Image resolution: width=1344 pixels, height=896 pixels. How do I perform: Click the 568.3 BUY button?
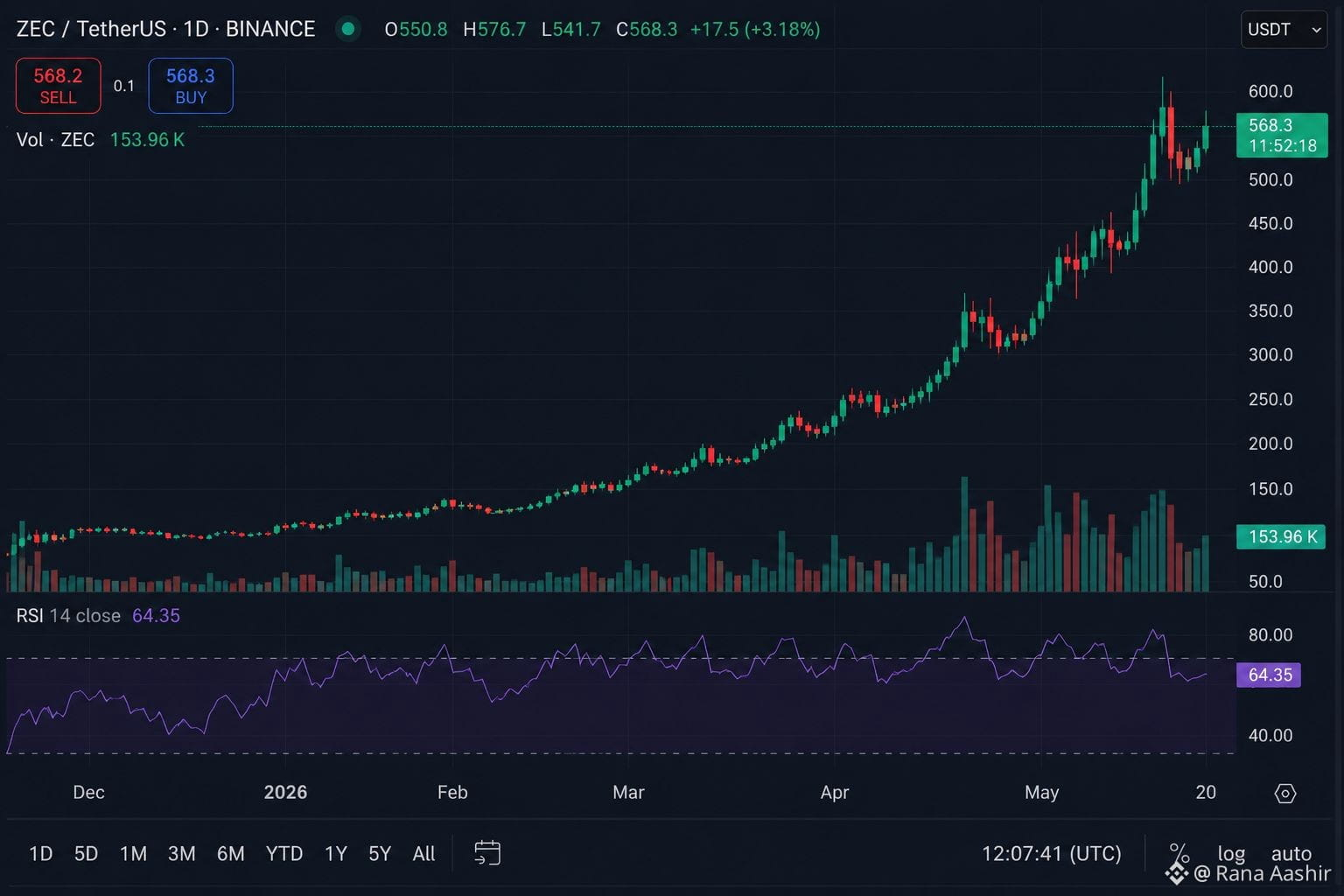(191, 86)
